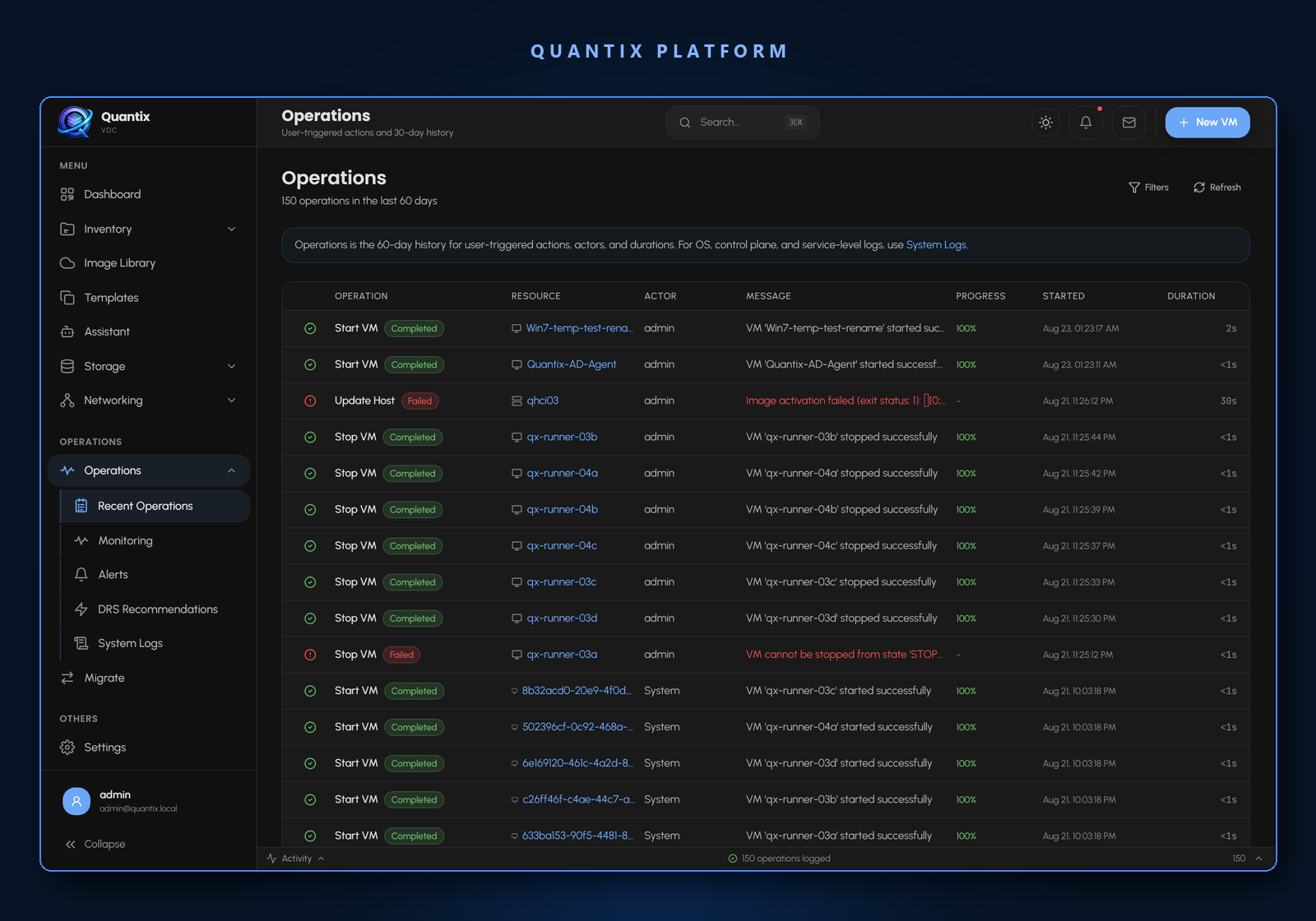Click the Filters funnel icon
This screenshot has width=1316, height=921.
click(x=1134, y=187)
